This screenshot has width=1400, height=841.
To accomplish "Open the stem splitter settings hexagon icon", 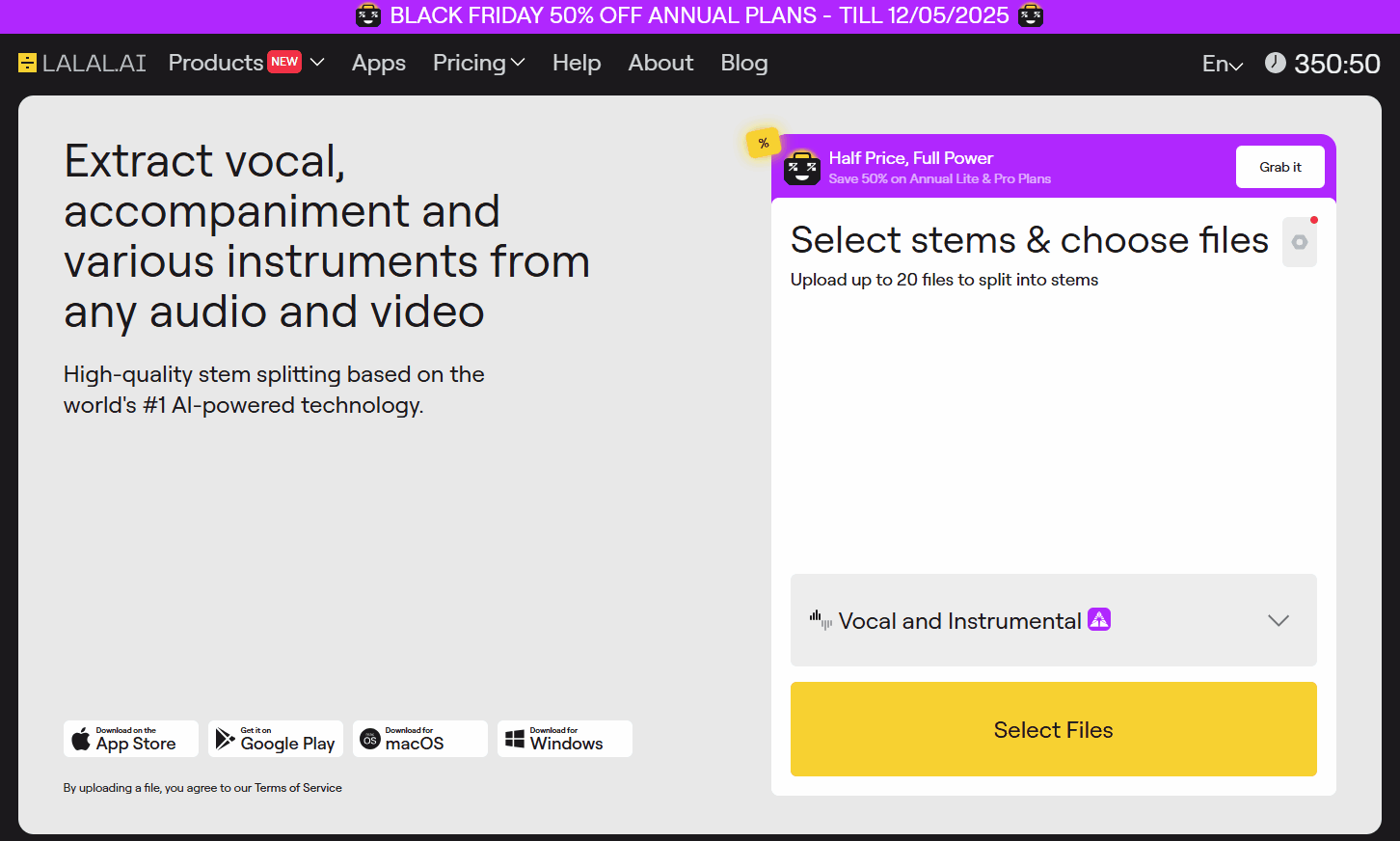I will tap(1299, 242).
